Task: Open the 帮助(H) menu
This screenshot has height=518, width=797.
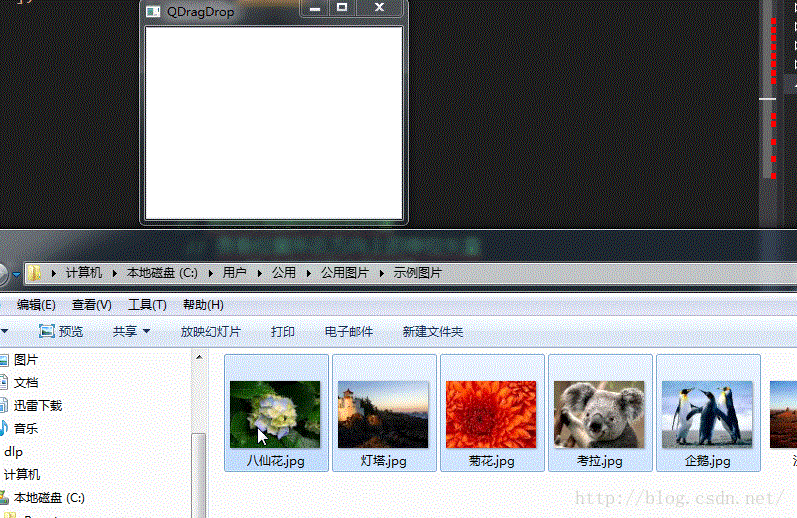Action: pyautogui.click(x=203, y=304)
